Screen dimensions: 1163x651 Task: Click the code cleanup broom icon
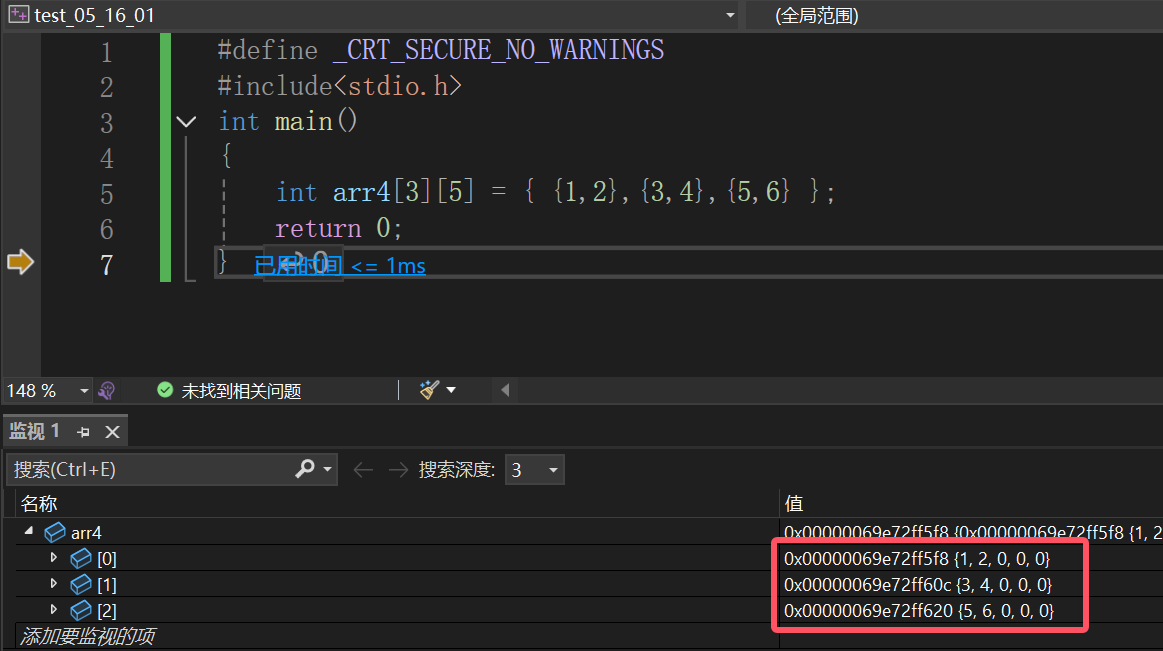point(429,390)
